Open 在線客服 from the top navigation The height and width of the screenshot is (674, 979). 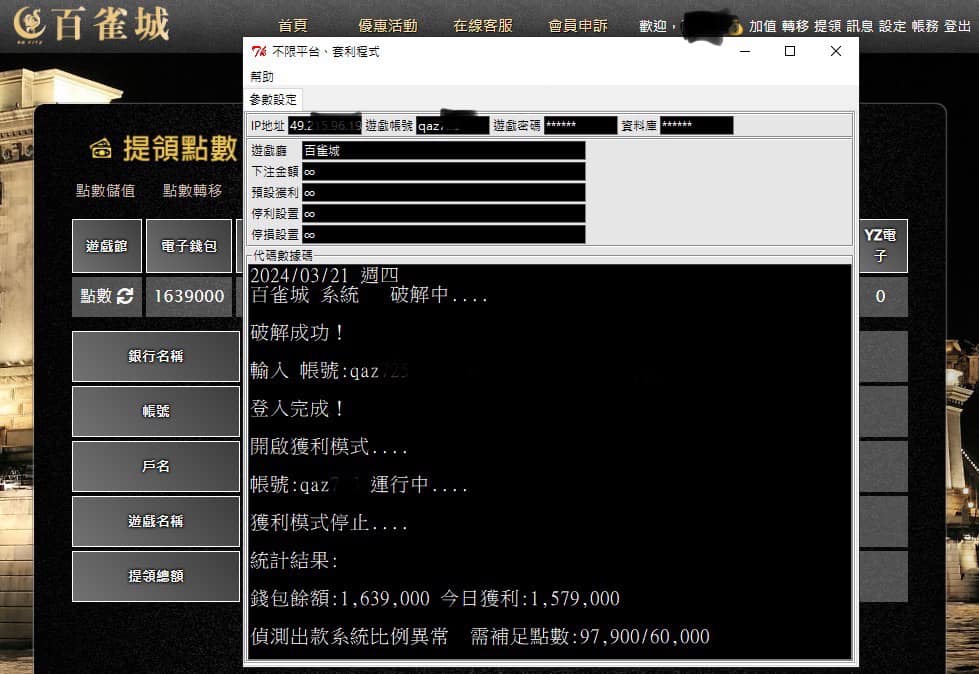[x=483, y=26]
